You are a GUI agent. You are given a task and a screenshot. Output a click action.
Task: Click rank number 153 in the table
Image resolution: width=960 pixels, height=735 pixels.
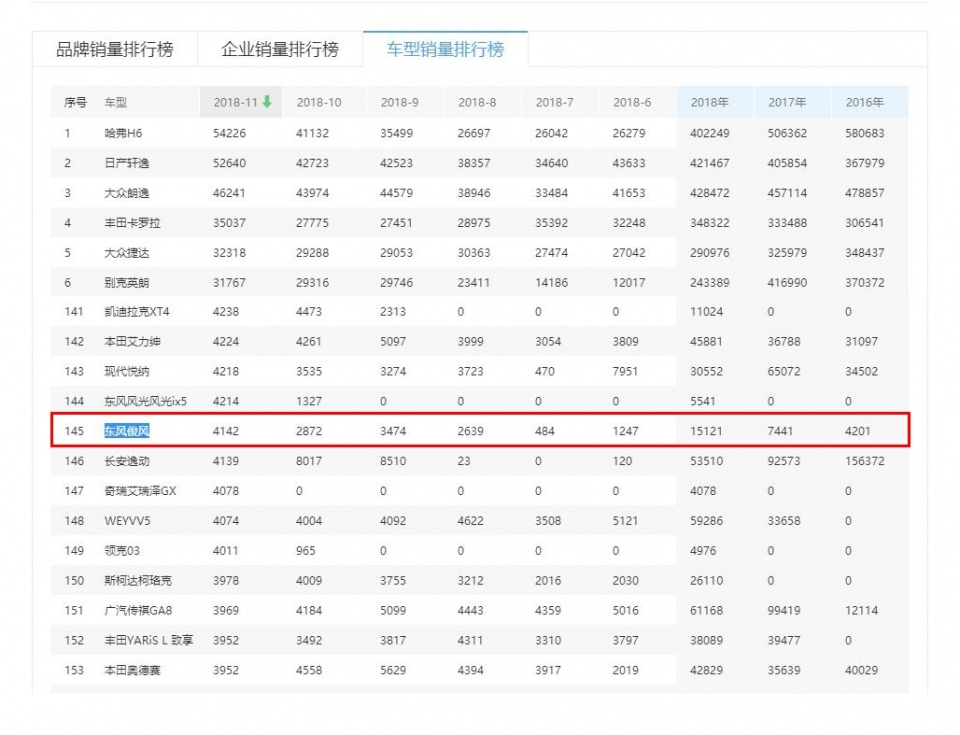74,670
